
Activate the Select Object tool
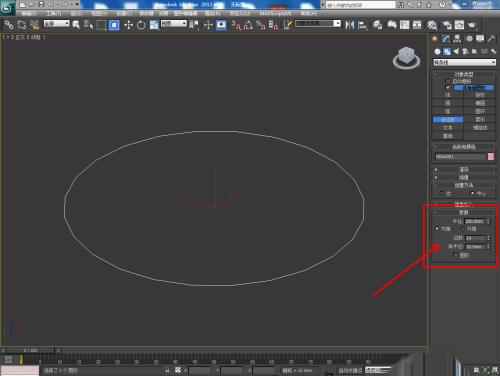[76, 24]
